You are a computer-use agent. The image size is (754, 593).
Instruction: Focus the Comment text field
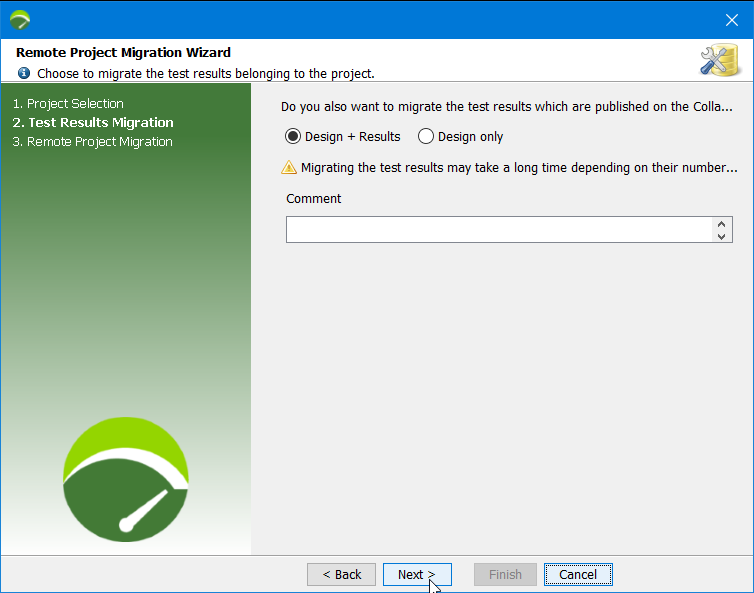[498, 230]
